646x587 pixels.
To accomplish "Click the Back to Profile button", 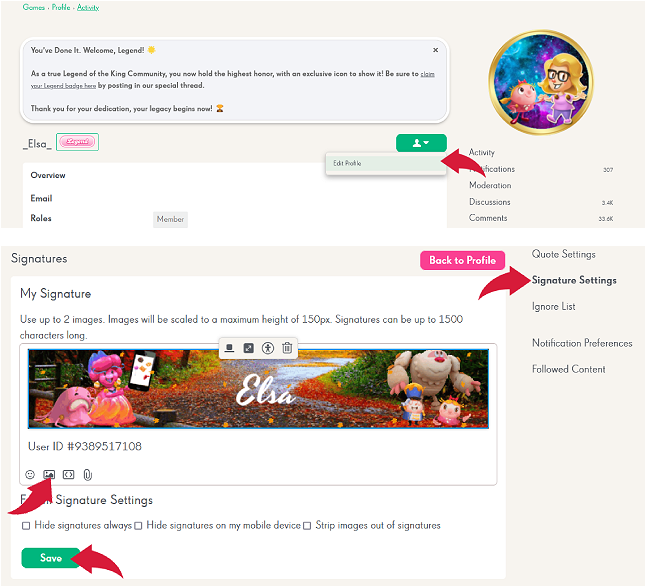I will point(462,260).
